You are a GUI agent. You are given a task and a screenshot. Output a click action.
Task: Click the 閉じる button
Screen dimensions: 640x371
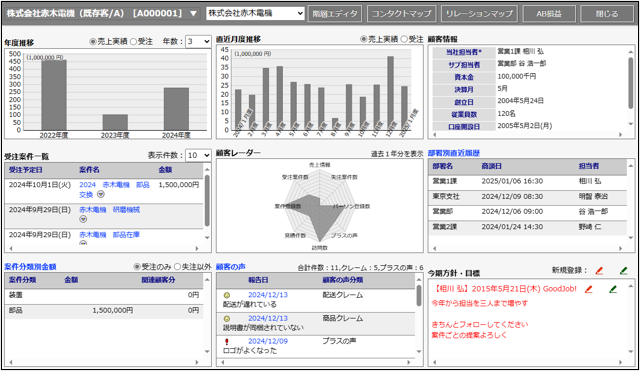tap(607, 13)
